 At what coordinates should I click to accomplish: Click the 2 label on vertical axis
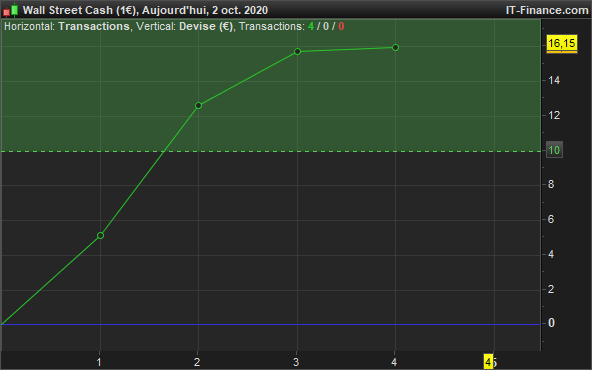pyautogui.click(x=551, y=289)
